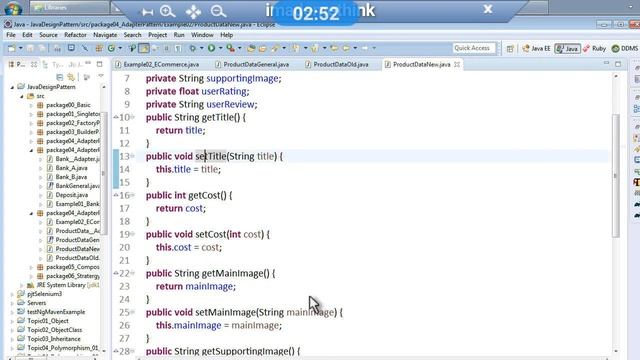
Task: Click the New file toolbar icon
Action: [x=11, y=48]
